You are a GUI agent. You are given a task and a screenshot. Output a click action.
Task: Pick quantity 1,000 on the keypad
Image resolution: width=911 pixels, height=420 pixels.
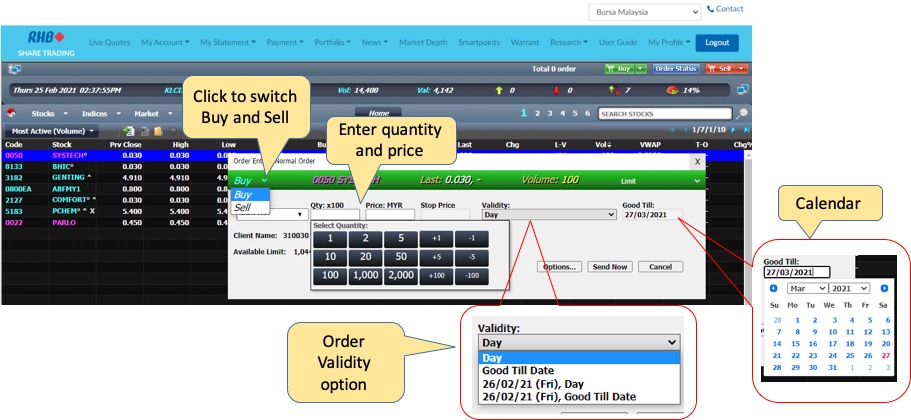pyautogui.click(x=365, y=276)
